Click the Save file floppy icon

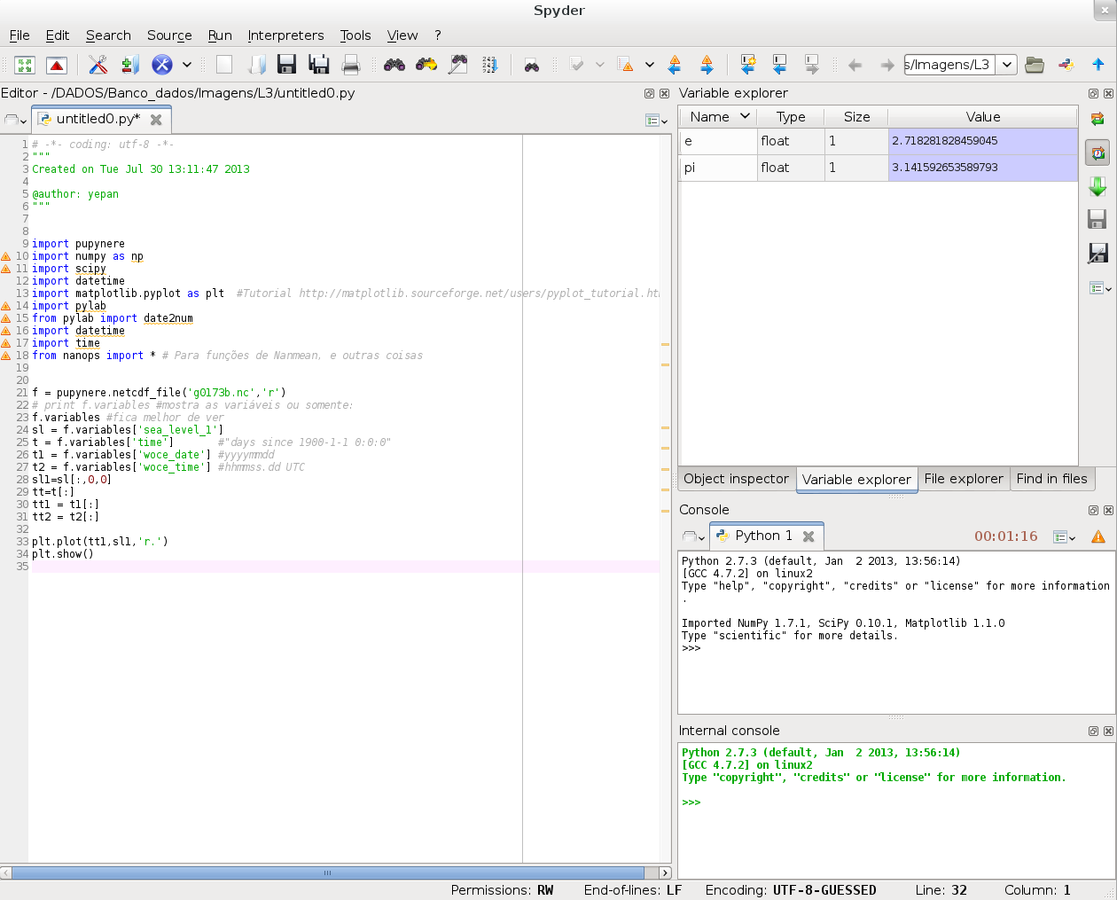click(x=287, y=65)
